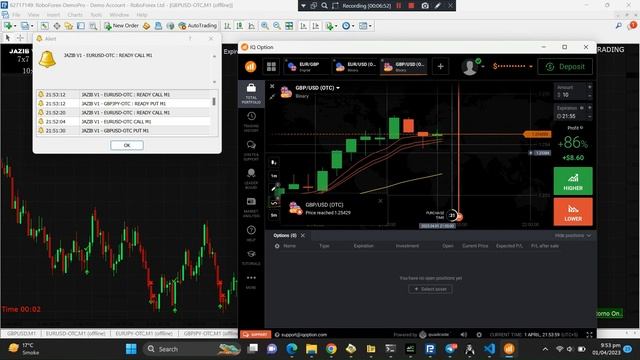Open Trading History in the sidebar

[251, 122]
